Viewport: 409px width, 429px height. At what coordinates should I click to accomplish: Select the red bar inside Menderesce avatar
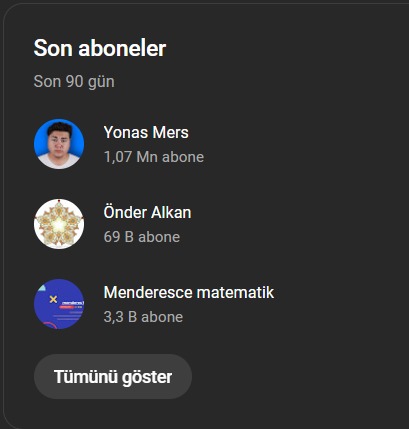[x=66, y=307]
